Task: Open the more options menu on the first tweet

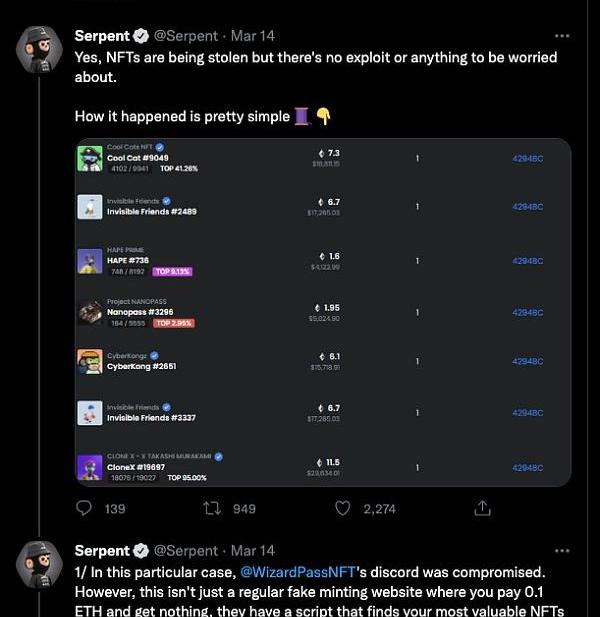Action: tap(562, 36)
